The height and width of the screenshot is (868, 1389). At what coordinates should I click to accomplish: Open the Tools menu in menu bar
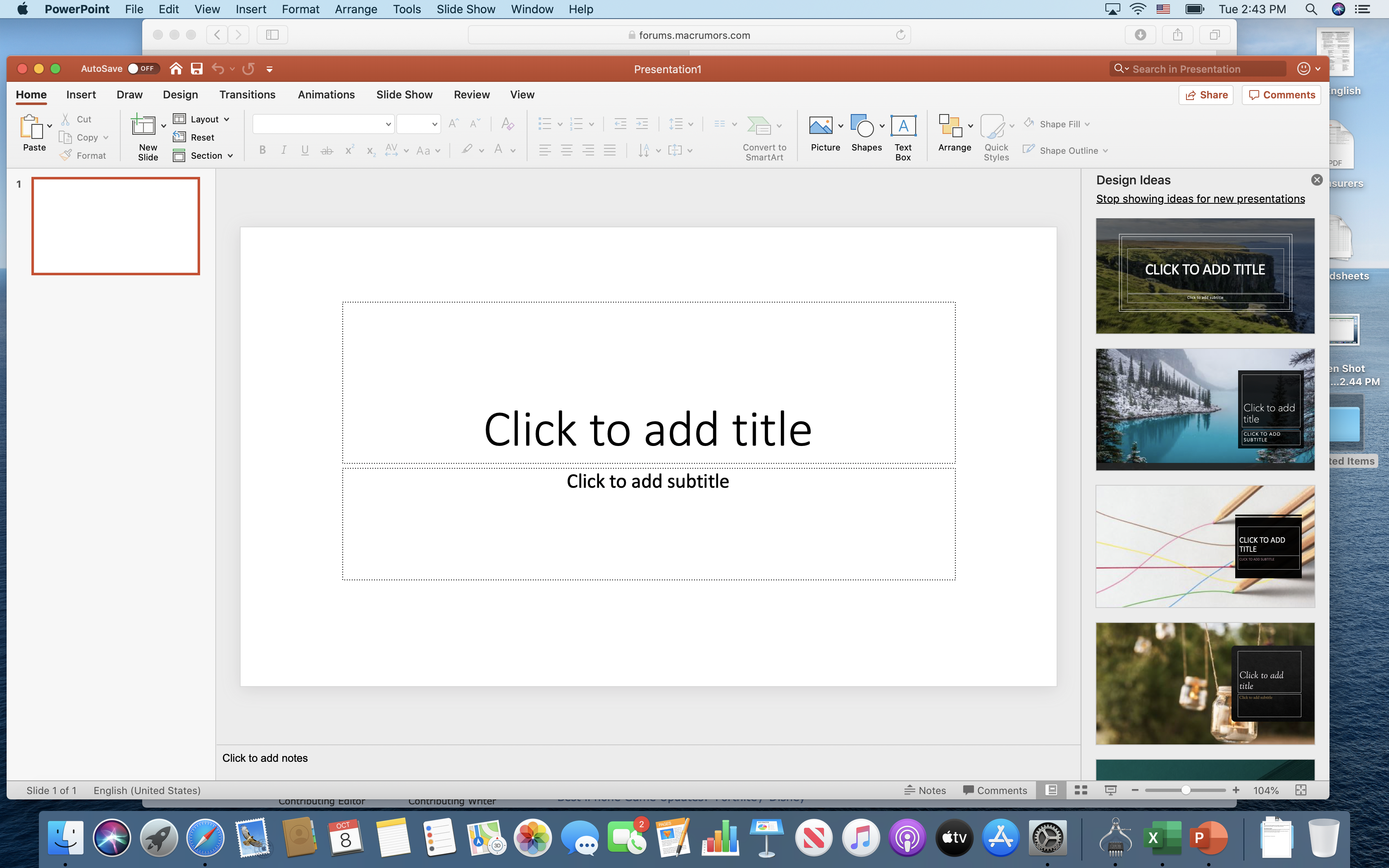pyautogui.click(x=407, y=9)
